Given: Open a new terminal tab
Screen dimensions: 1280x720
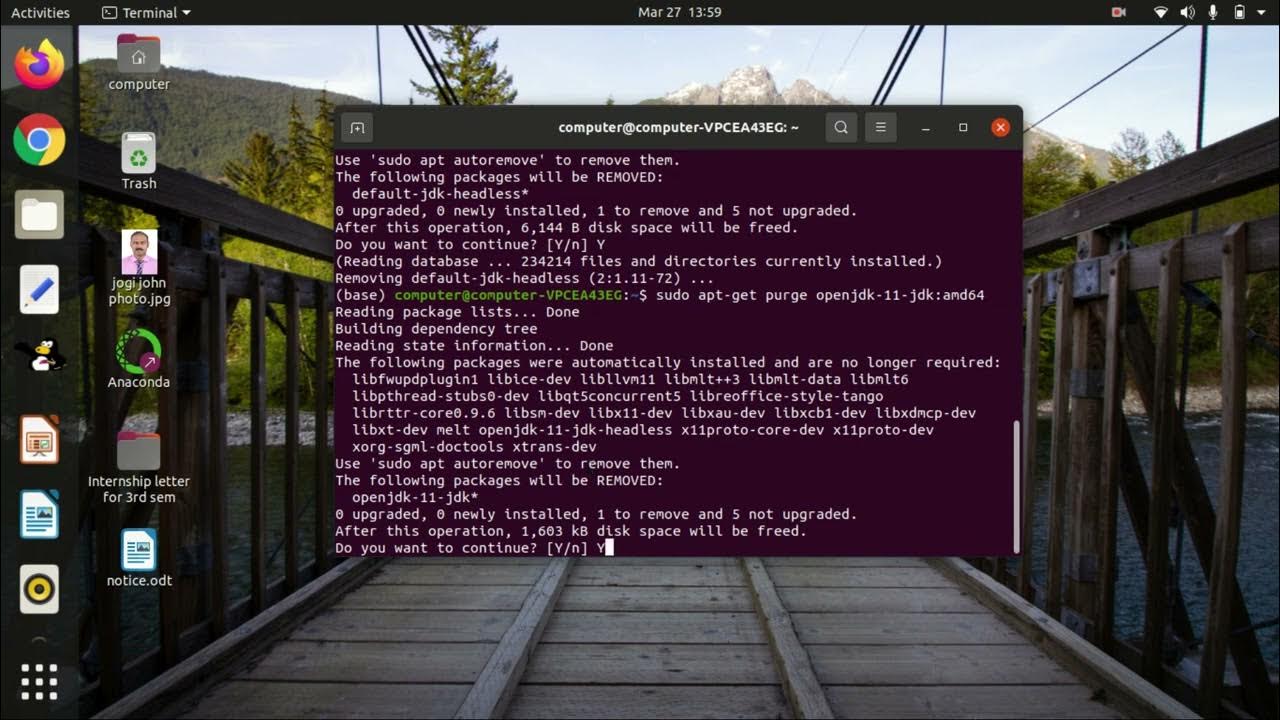Looking at the screenshot, I should (x=357, y=128).
